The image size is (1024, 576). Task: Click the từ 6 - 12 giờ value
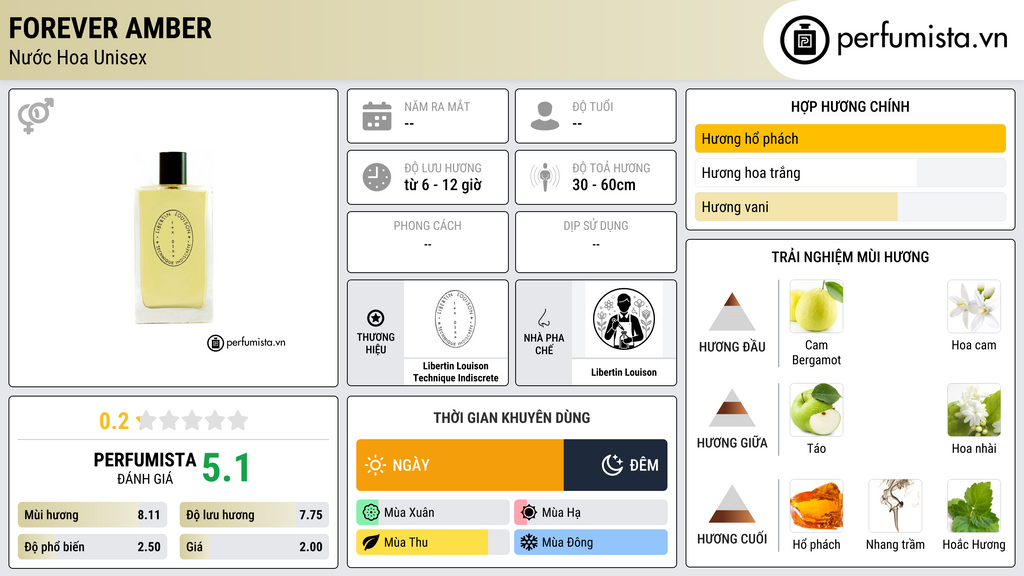coord(443,185)
